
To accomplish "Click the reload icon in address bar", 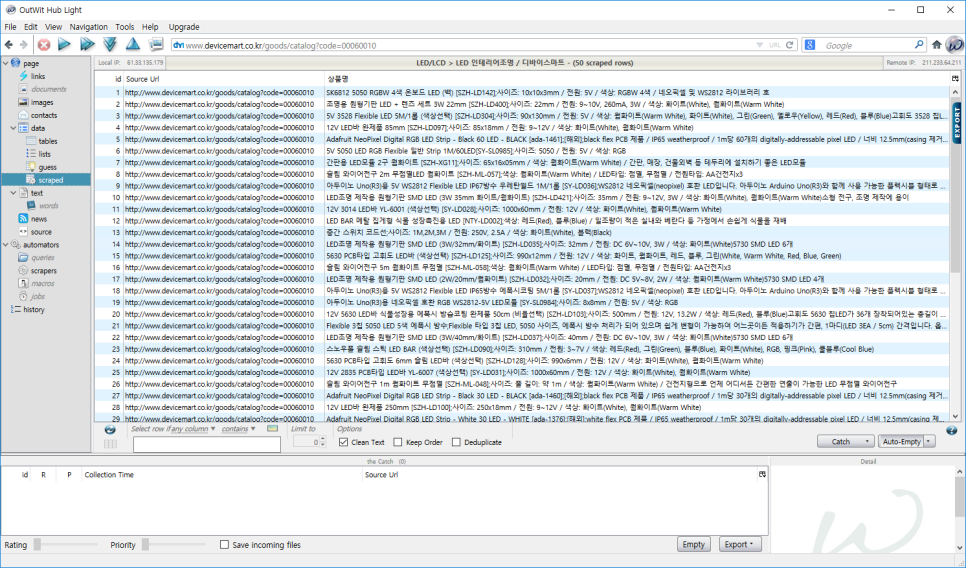I will (789, 45).
